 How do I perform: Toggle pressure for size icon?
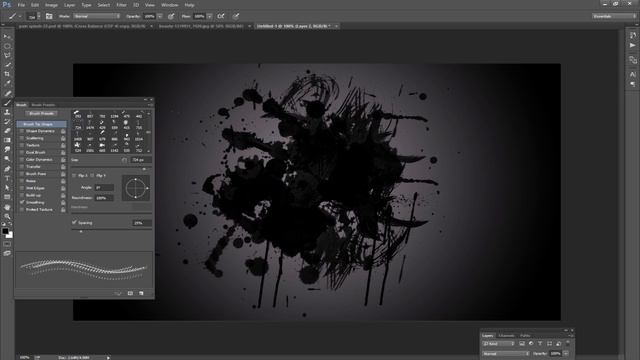[236, 16]
